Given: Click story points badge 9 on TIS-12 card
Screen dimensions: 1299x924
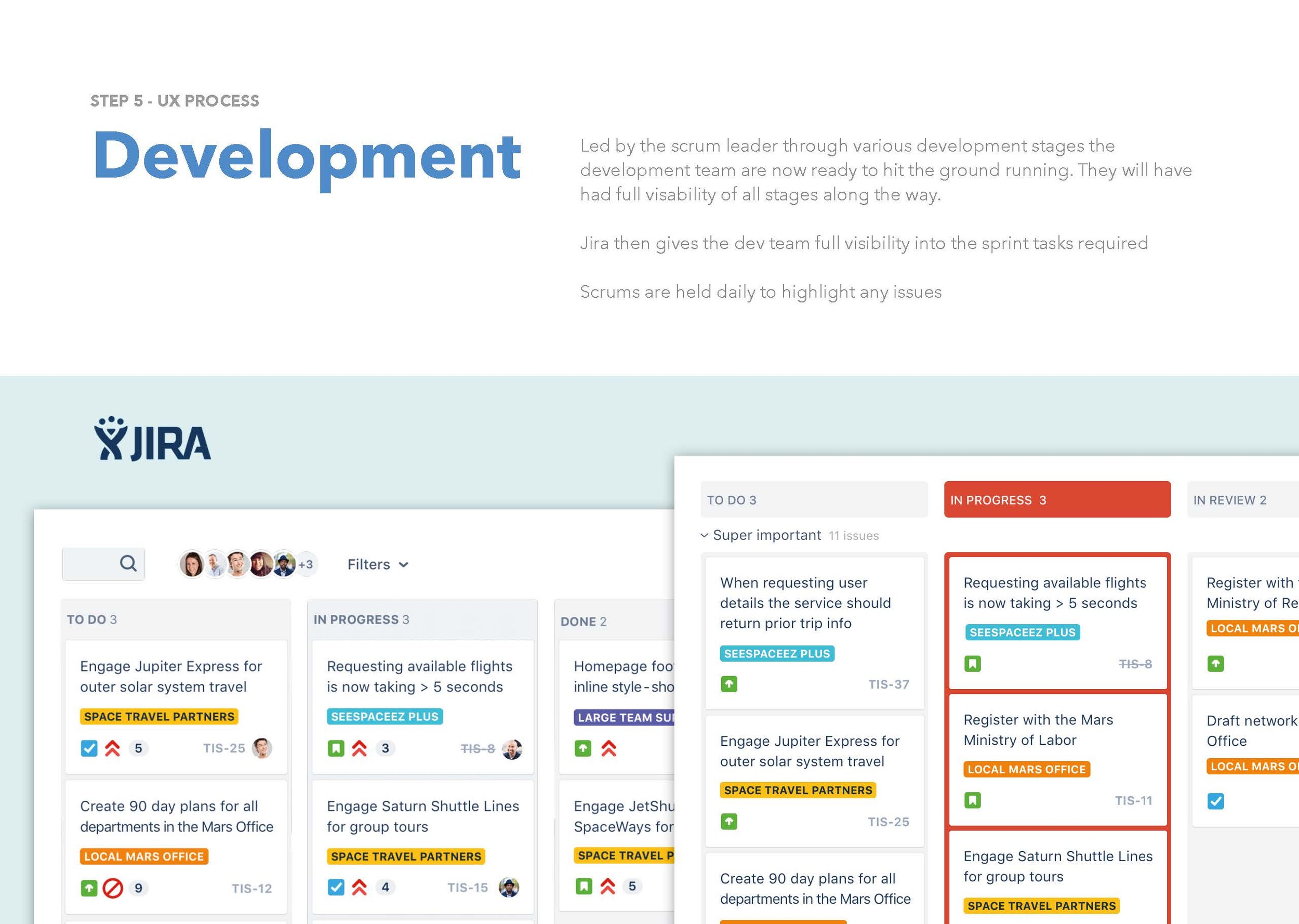Looking at the screenshot, I should [x=138, y=888].
